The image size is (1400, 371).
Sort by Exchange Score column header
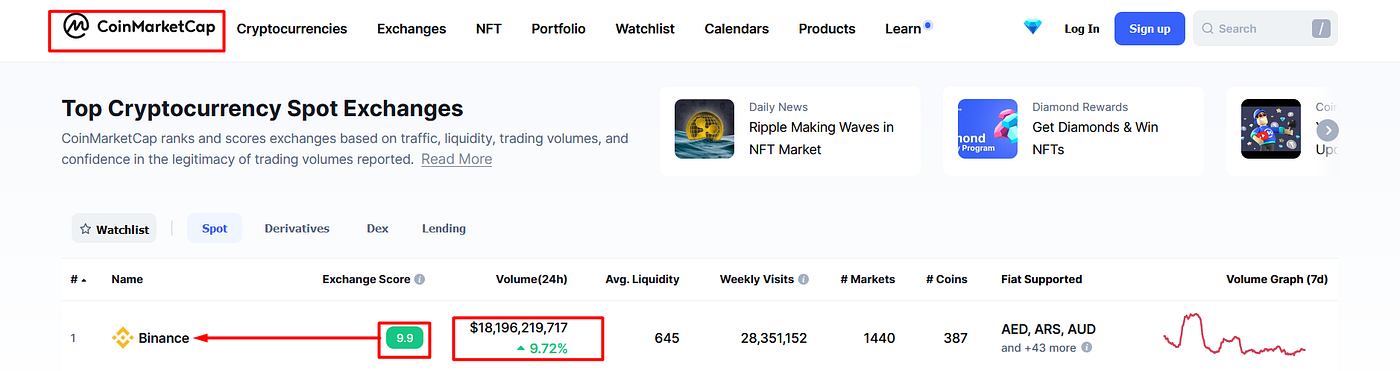pos(366,280)
